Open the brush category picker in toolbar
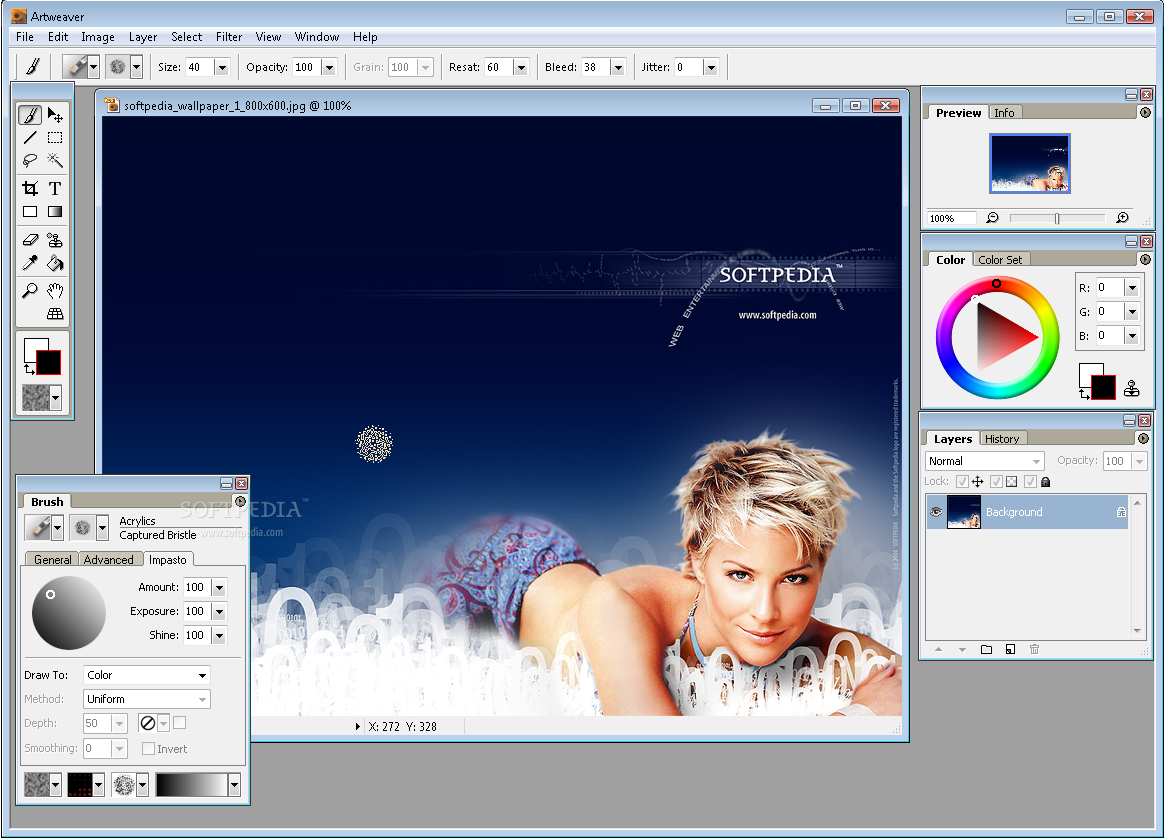The width and height of the screenshot is (1165, 838). [x=80, y=67]
